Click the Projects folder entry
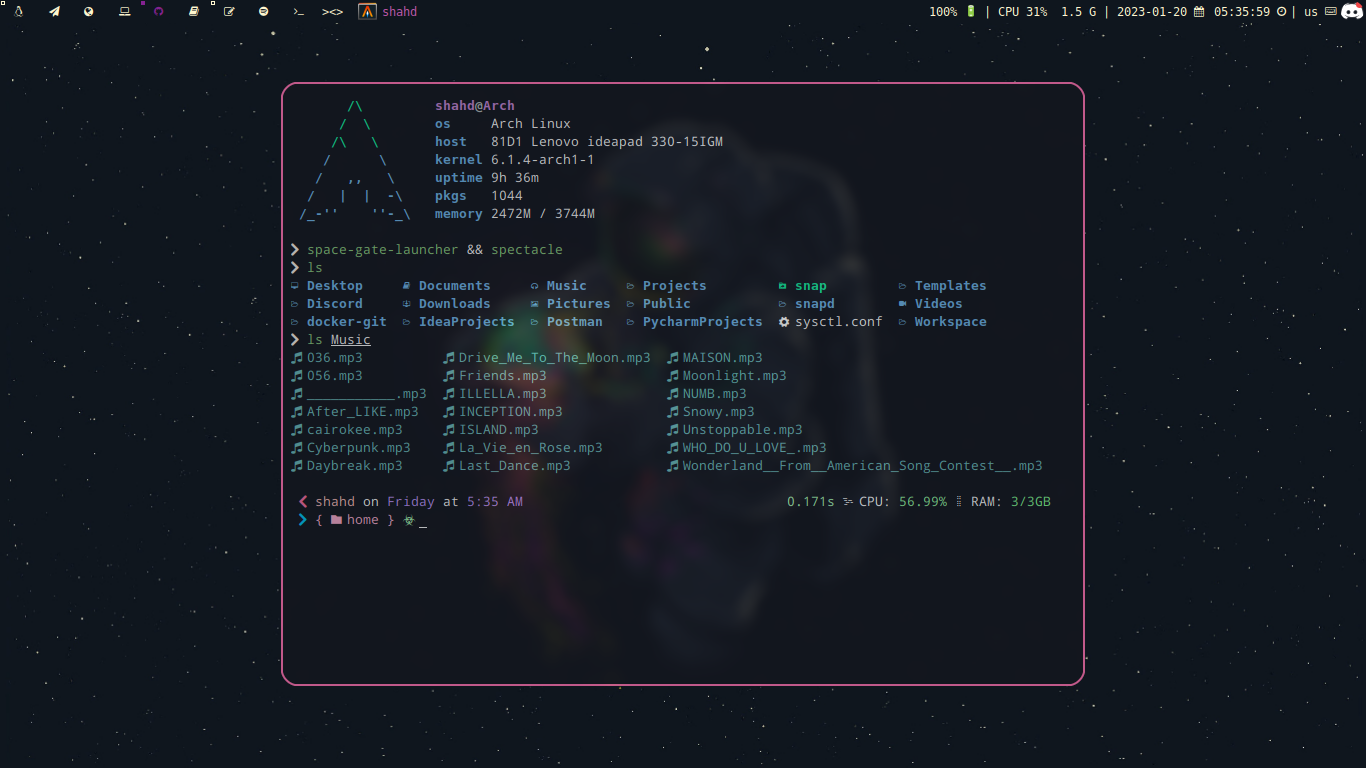This screenshot has width=1366, height=768. tap(675, 286)
